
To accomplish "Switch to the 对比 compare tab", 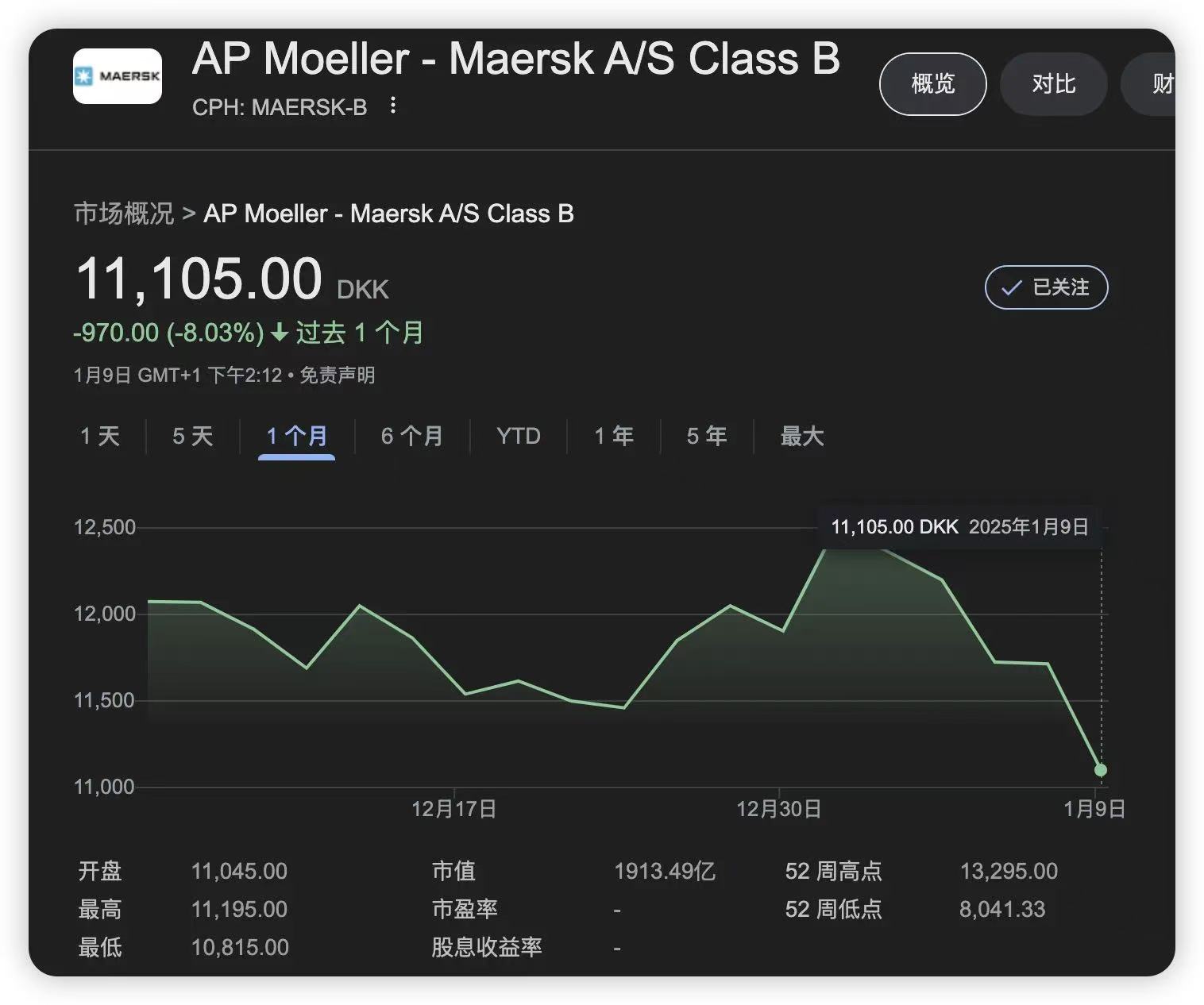I will [1053, 84].
